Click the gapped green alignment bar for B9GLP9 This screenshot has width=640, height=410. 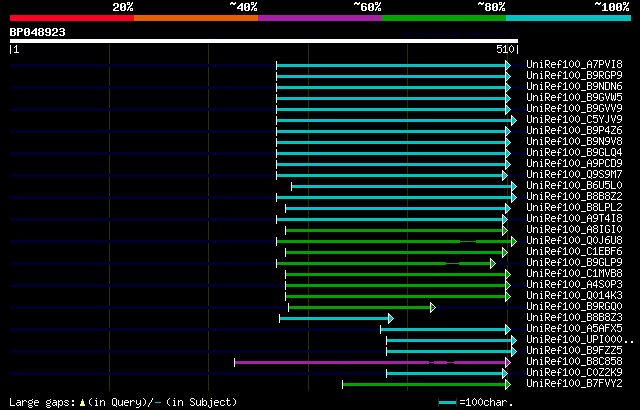click(386, 264)
